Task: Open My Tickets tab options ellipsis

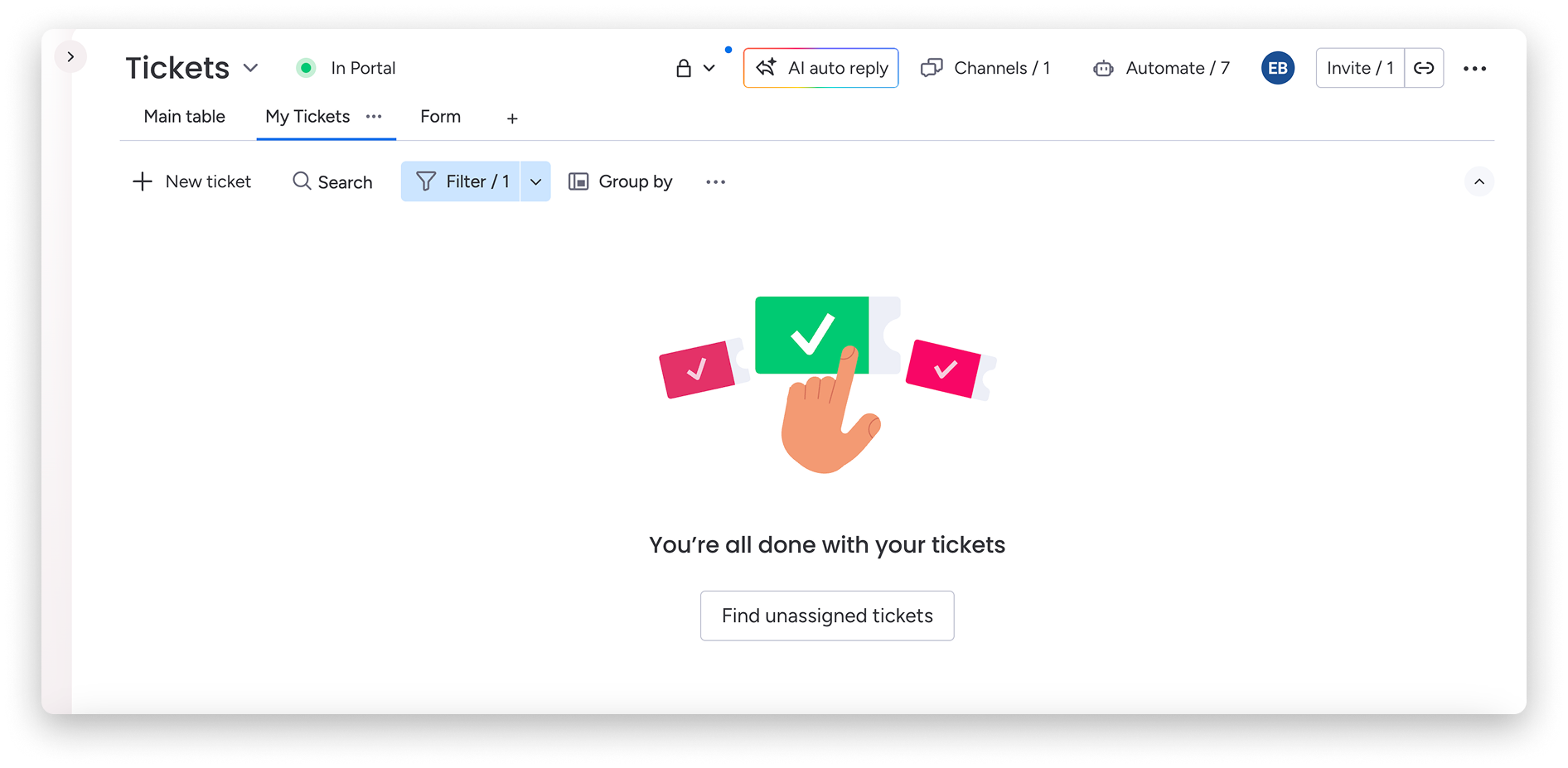Action: pyautogui.click(x=374, y=117)
